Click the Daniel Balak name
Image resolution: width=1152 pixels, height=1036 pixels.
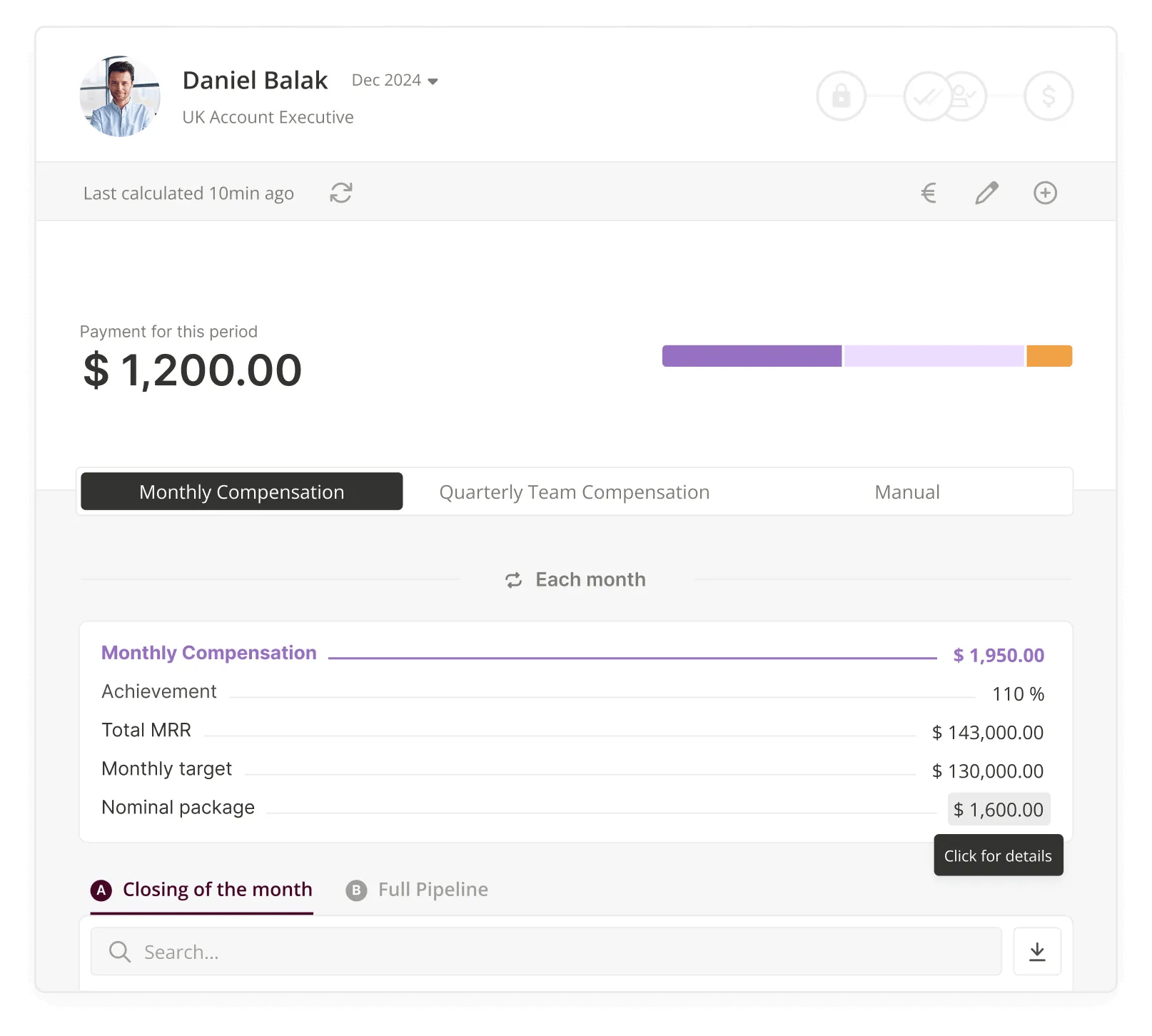click(x=255, y=81)
